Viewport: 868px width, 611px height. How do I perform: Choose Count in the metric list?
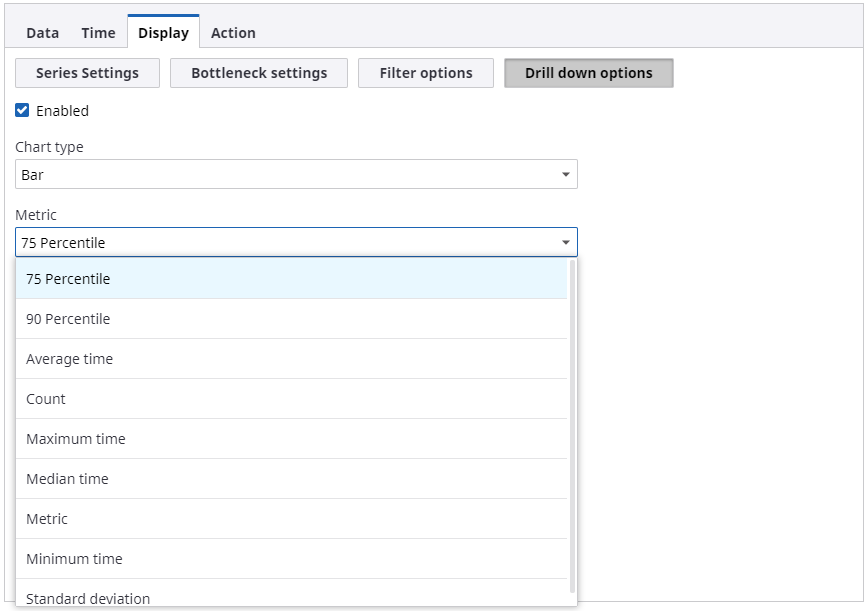[x=46, y=399]
